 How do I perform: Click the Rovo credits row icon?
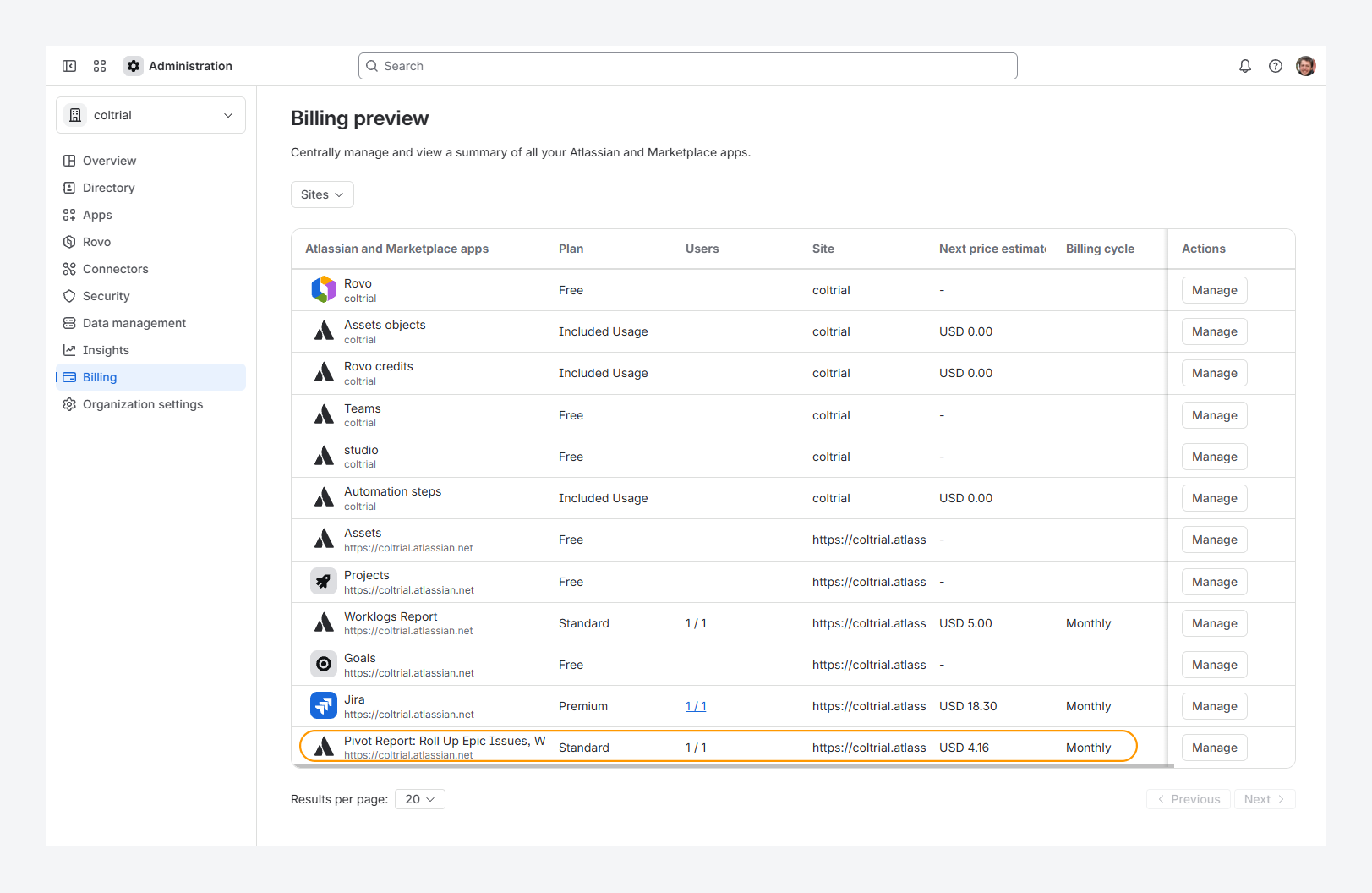point(324,373)
